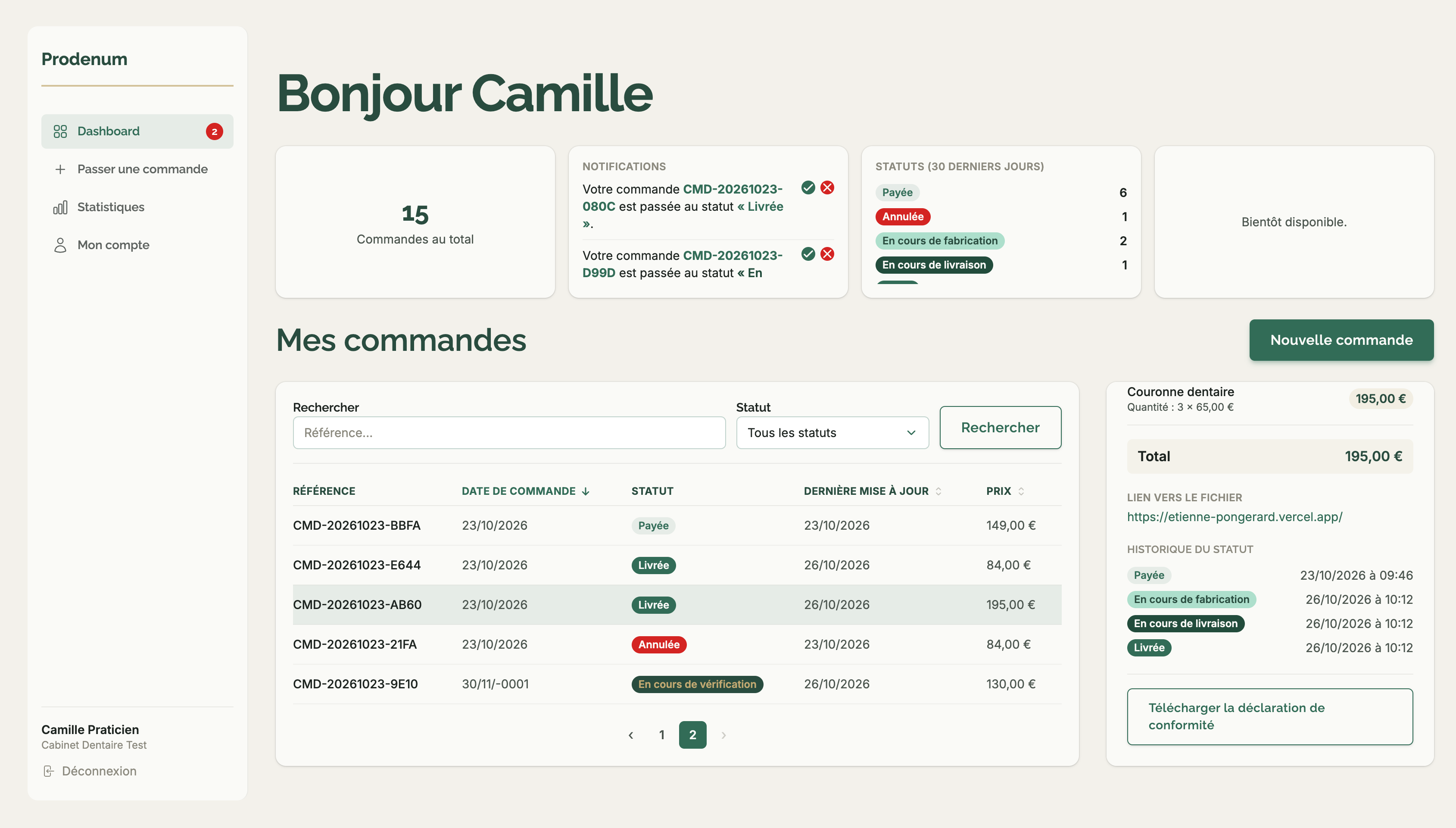Click the plus icon beside Passer une commande

click(60, 169)
